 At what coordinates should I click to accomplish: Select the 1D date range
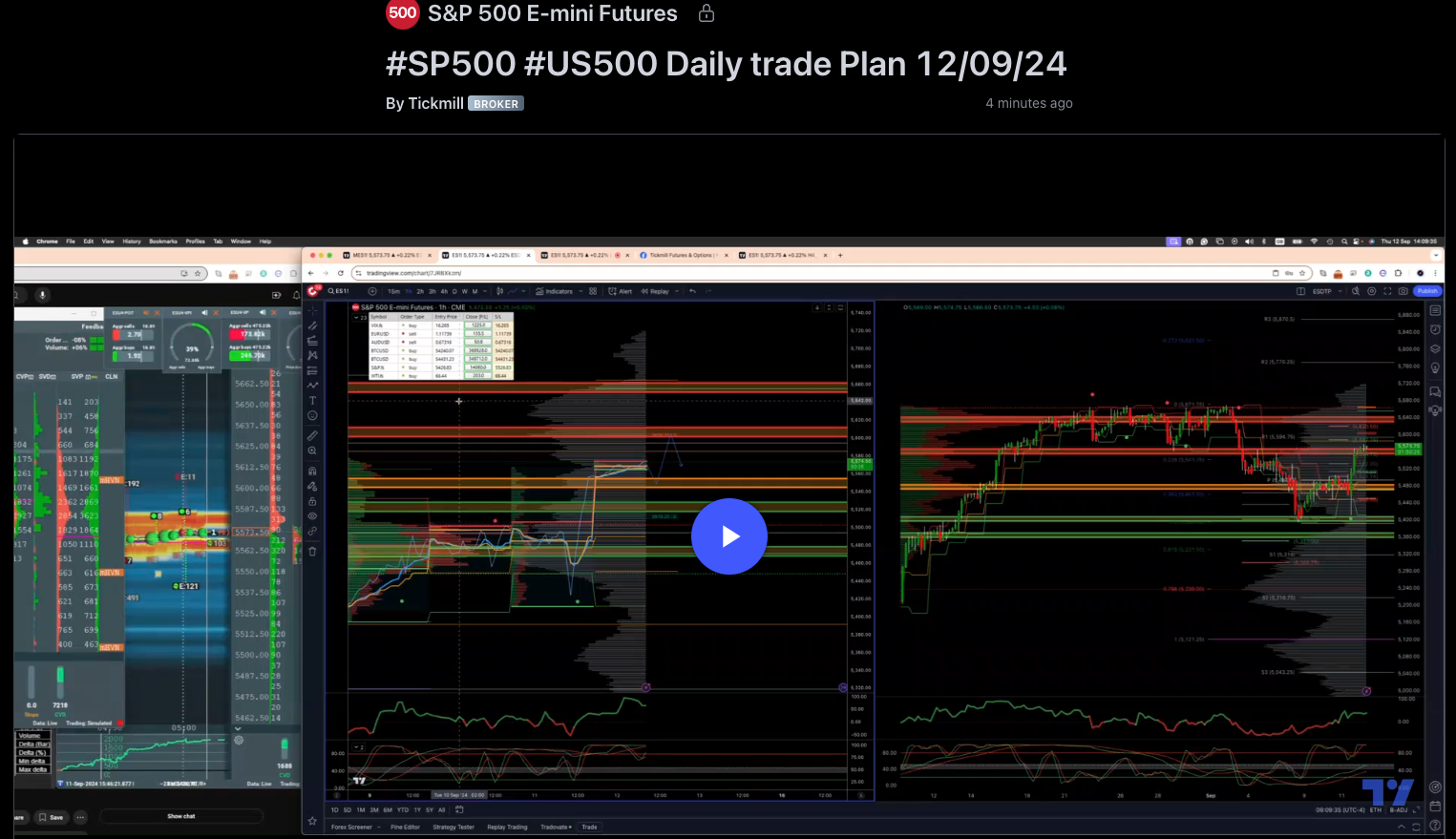coord(334,809)
